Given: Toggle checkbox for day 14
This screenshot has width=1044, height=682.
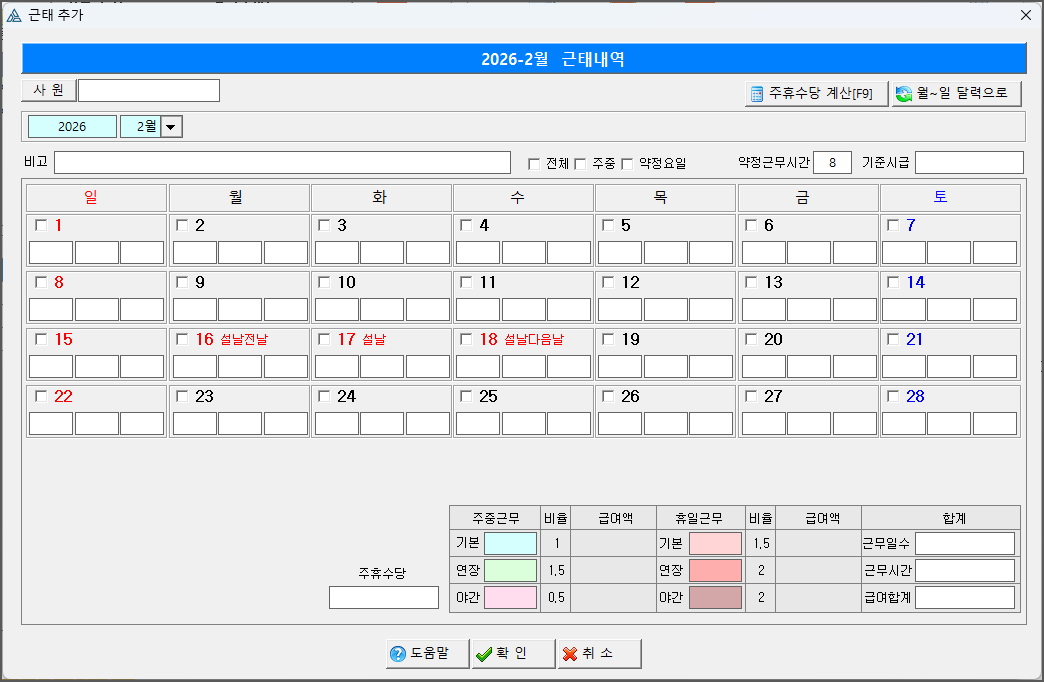Looking at the screenshot, I should pyautogui.click(x=893, y=282).
